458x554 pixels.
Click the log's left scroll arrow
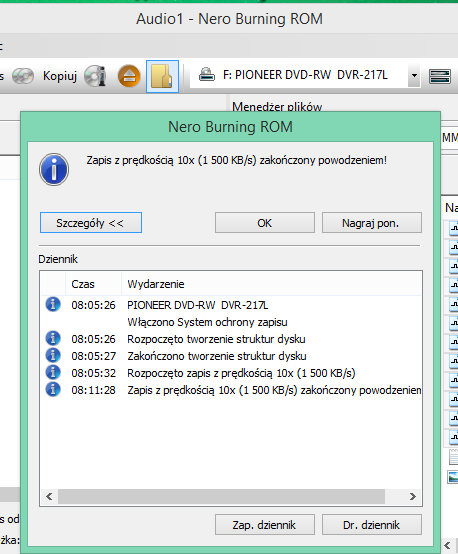point(49,496)
